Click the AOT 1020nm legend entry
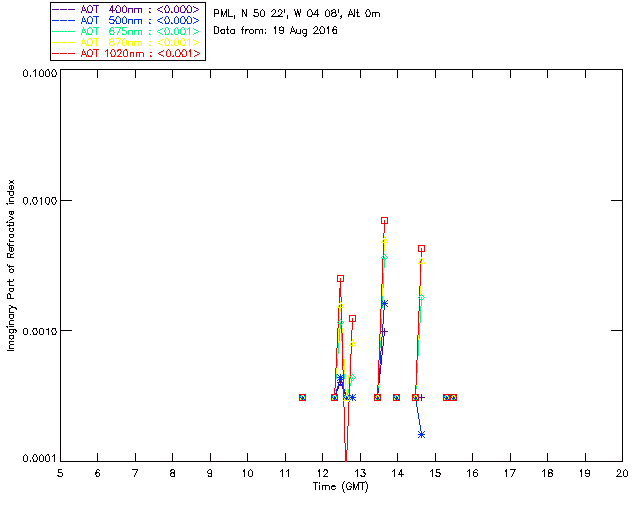This screenshot has width=640, height=512. click(x=127, y=53)
